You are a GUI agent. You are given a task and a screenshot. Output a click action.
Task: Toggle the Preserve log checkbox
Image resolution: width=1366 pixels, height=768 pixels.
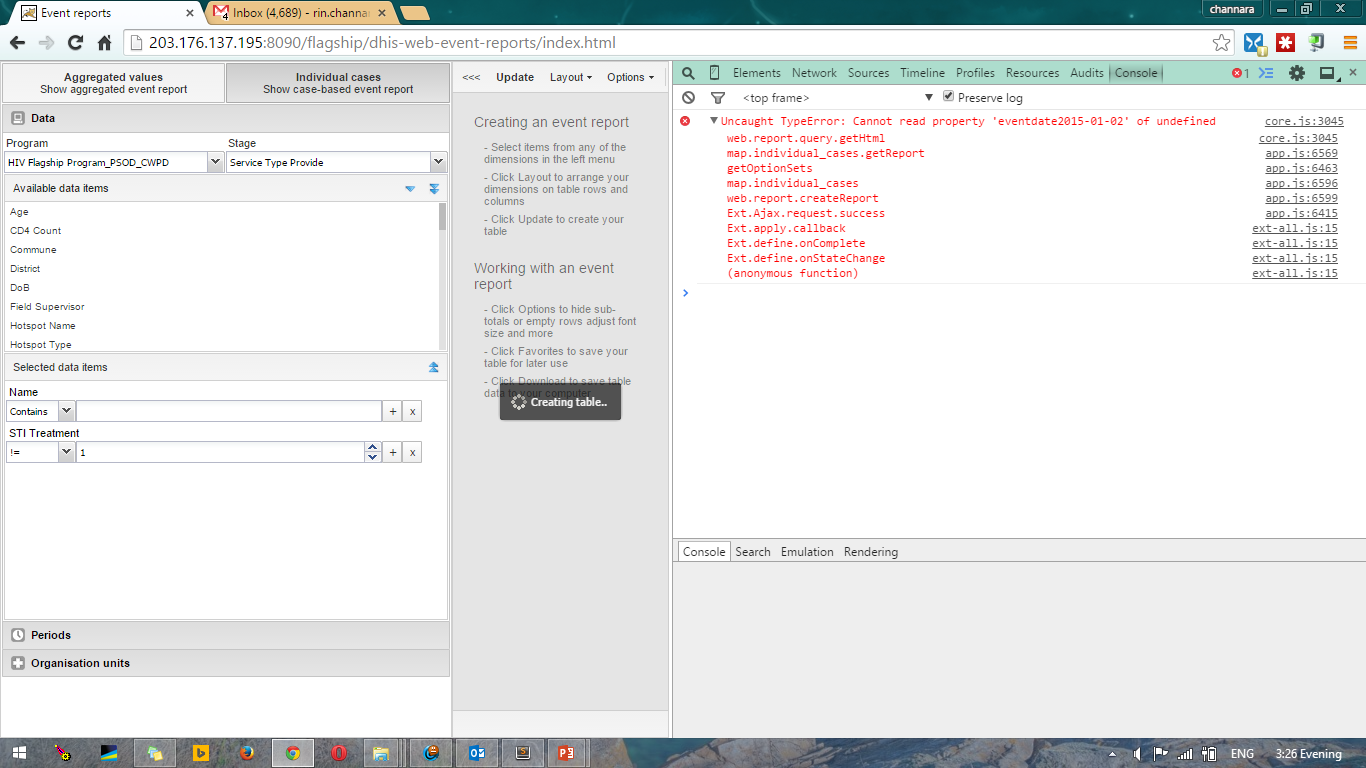pyautogui.click(x=949, y=97)
